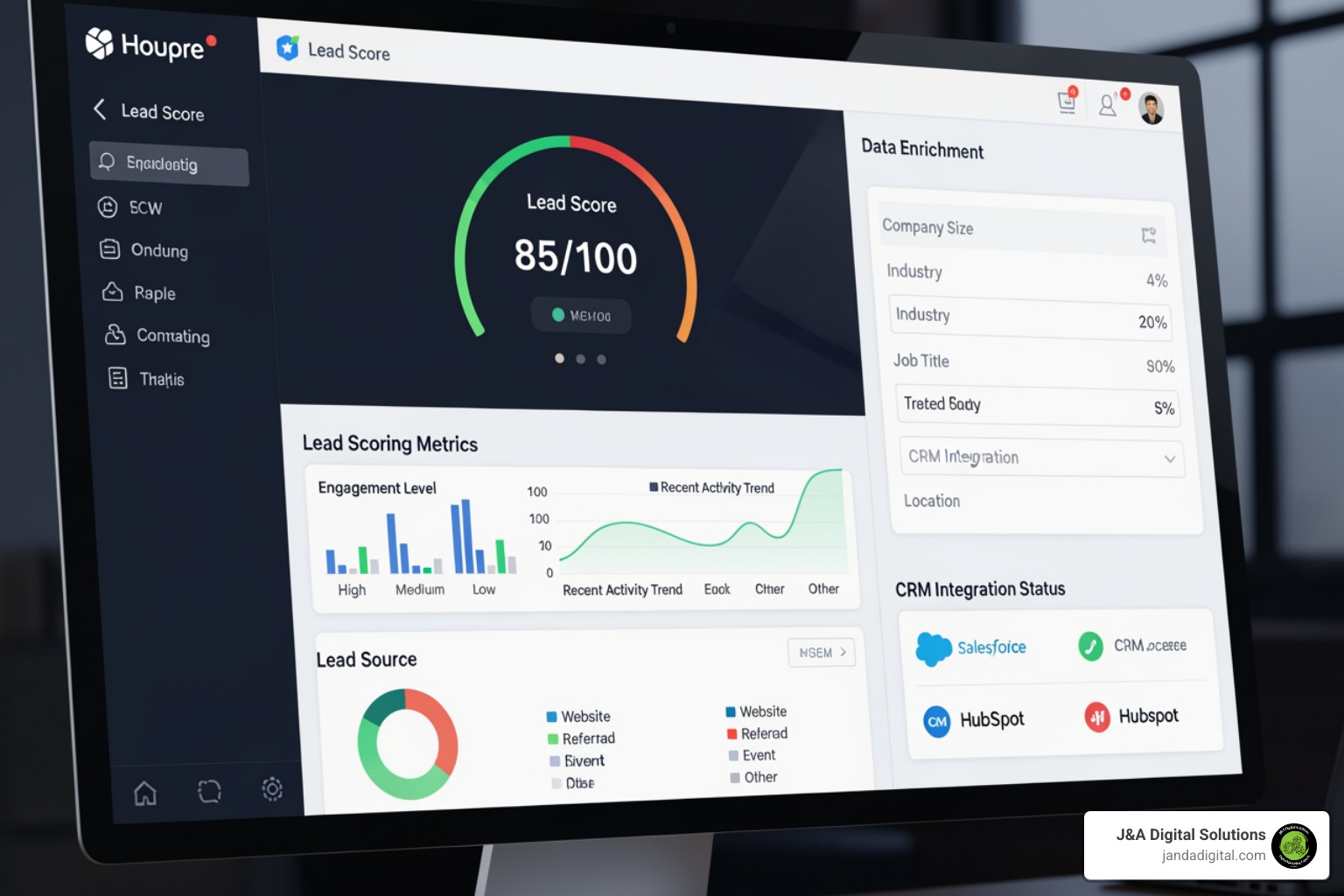This screenshot has height=896, width=1344.
Task: Toggle the blue Website legend in the left column
Action: tap(578, 717)
